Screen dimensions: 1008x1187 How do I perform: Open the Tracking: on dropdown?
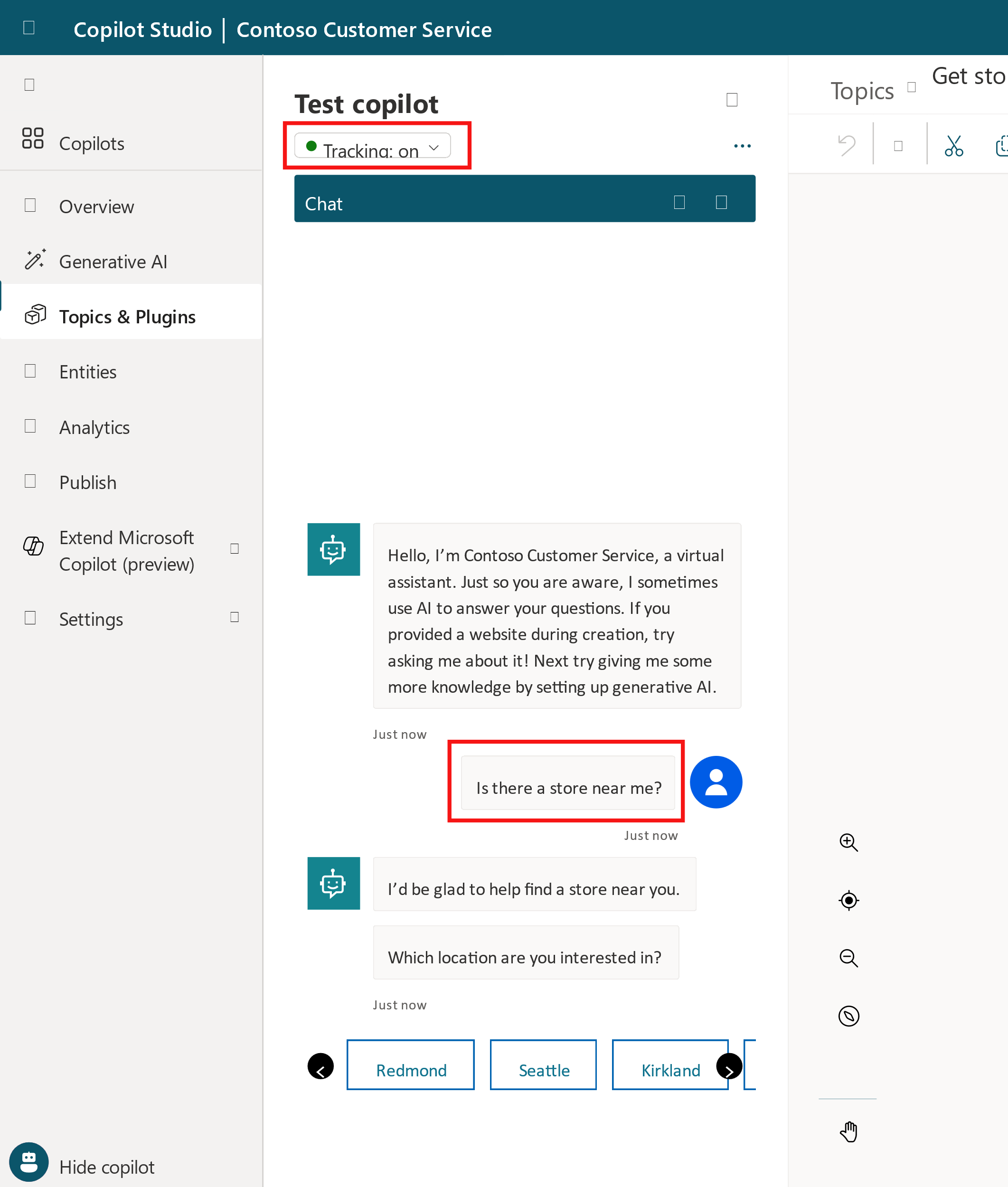tap(373, 146)
